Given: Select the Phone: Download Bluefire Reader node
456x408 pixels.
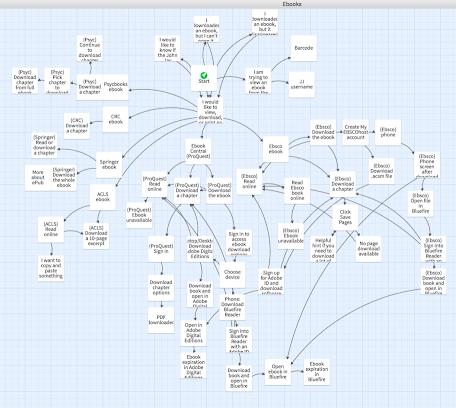Looking at the screenshot, I should tap(232, 307).
